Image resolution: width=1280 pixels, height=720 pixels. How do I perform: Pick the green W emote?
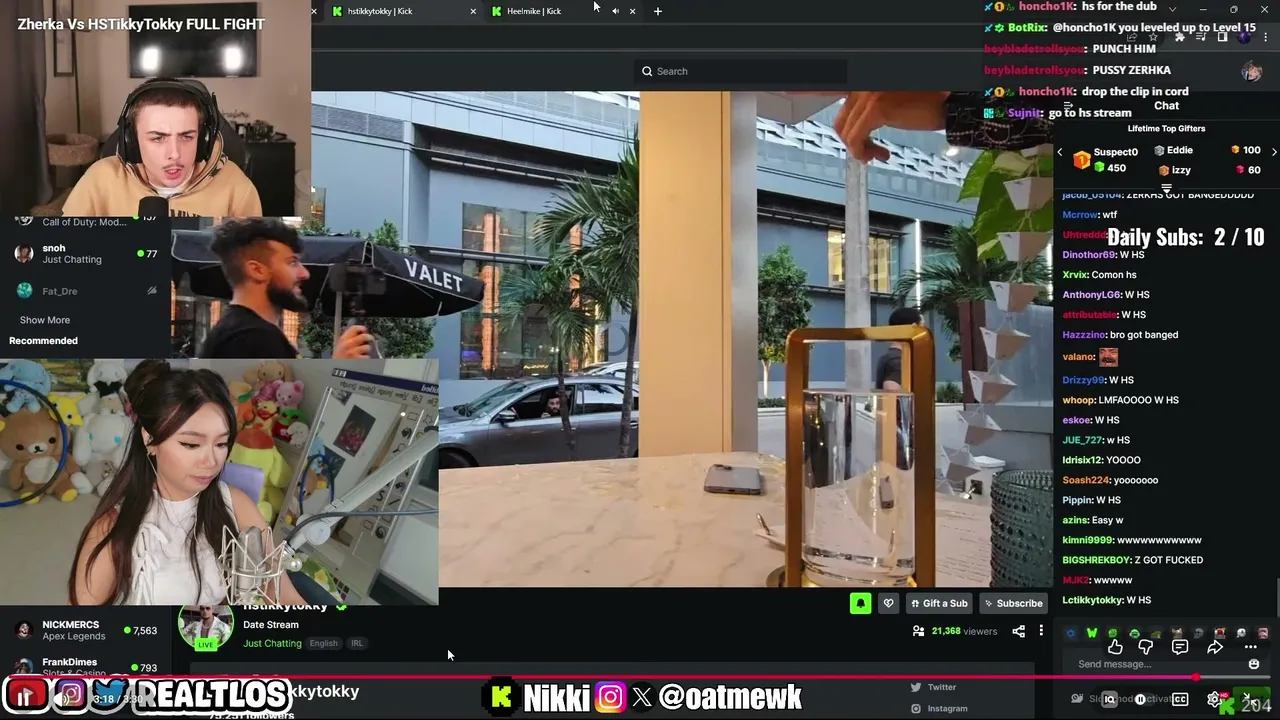point(1092,633)
